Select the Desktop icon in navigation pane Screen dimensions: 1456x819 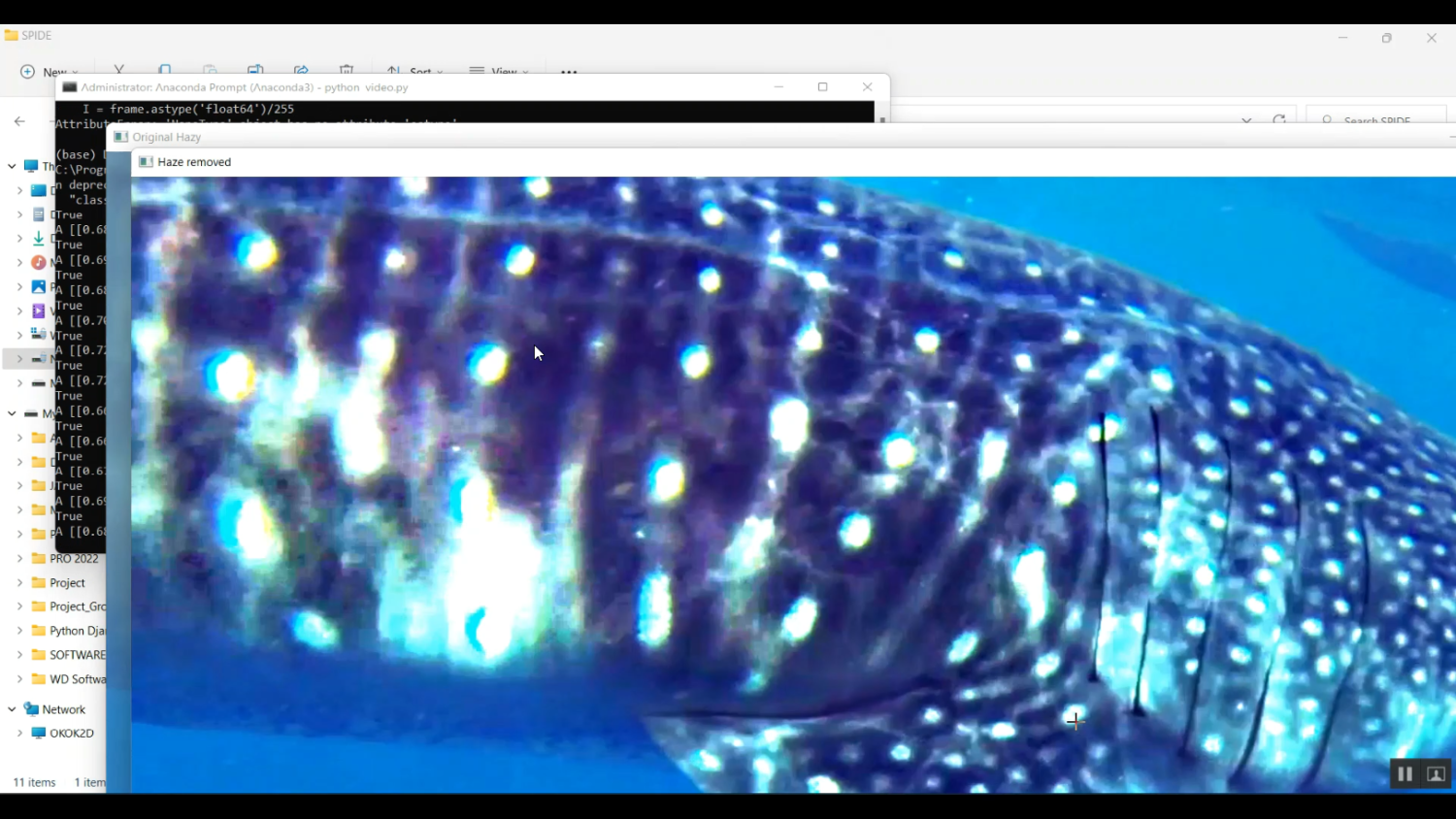click(39, 190)
